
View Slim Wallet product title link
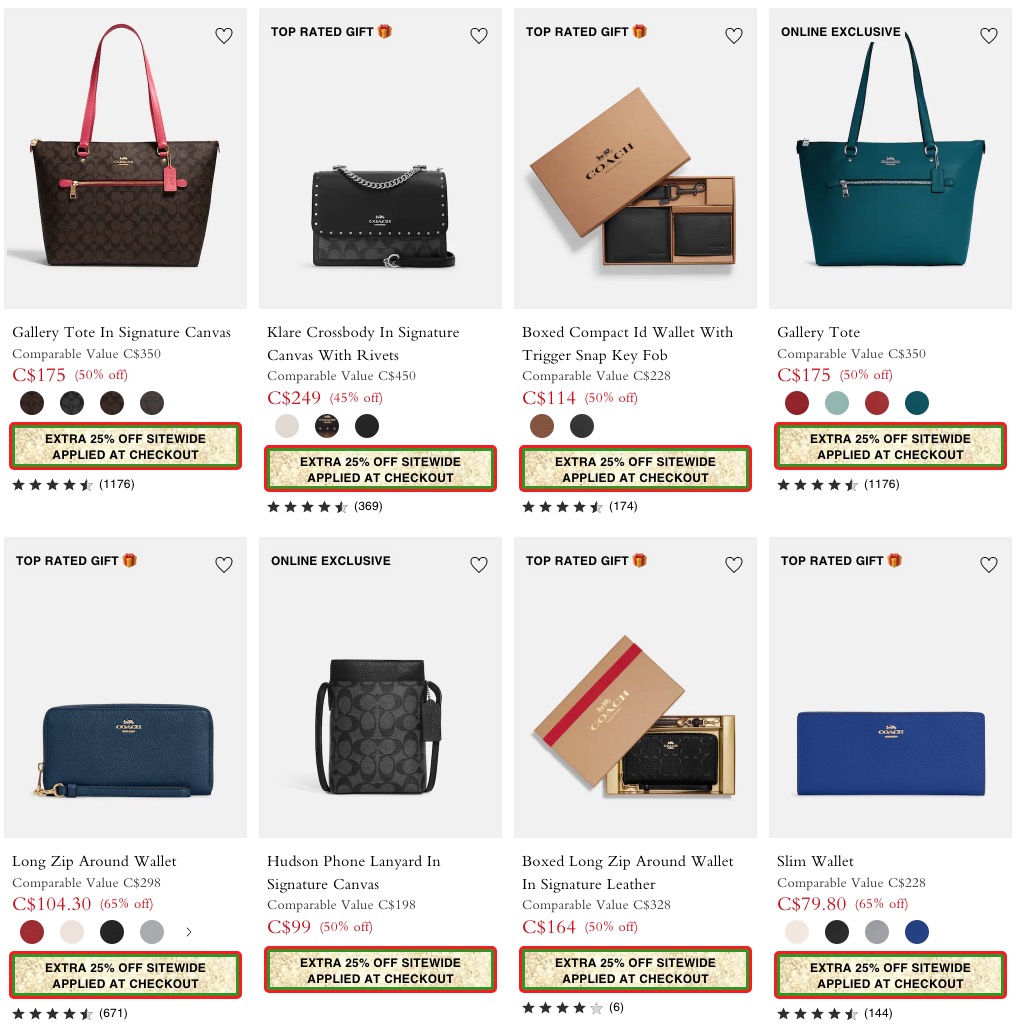(x=815, y=861)
